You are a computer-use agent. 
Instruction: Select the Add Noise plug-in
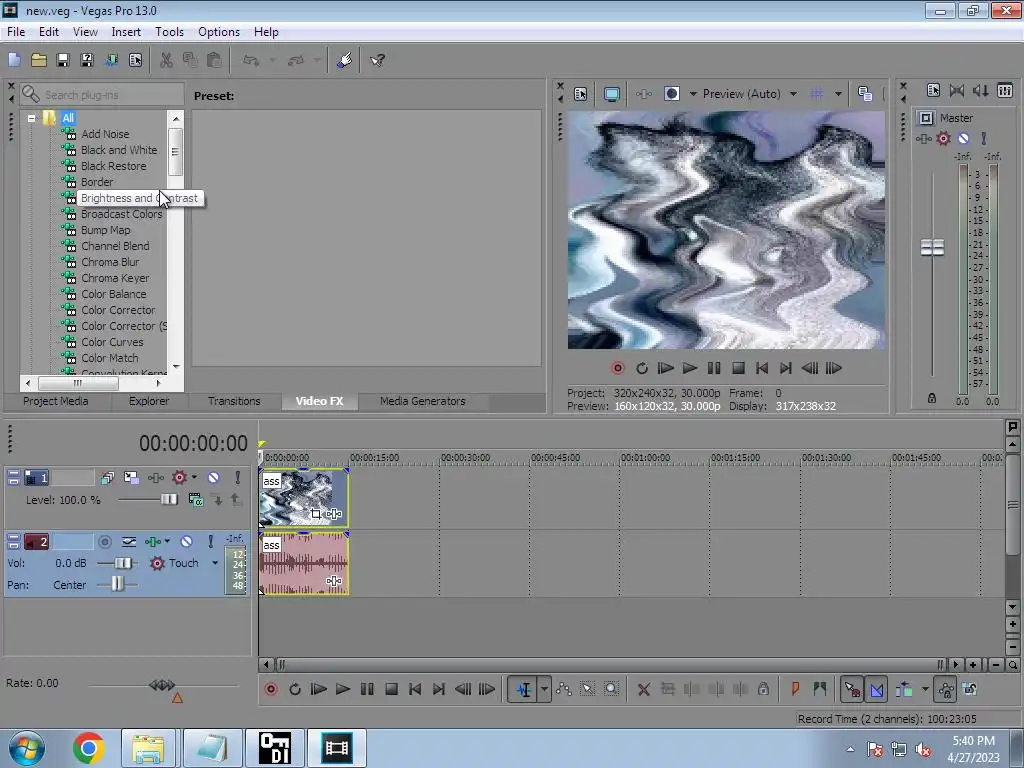coord(105,134)
